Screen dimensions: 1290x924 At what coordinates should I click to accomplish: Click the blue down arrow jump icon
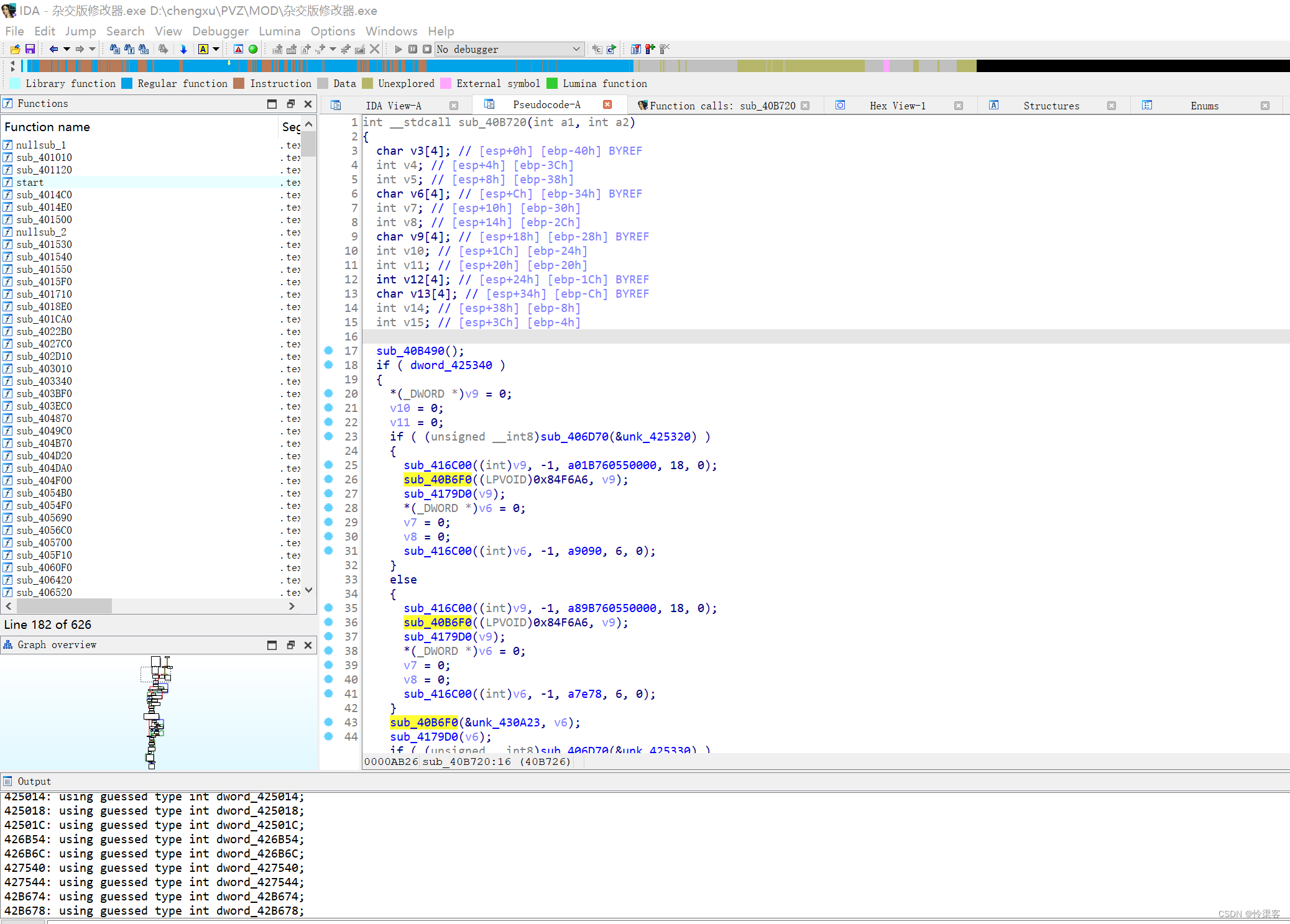[183, 49]
